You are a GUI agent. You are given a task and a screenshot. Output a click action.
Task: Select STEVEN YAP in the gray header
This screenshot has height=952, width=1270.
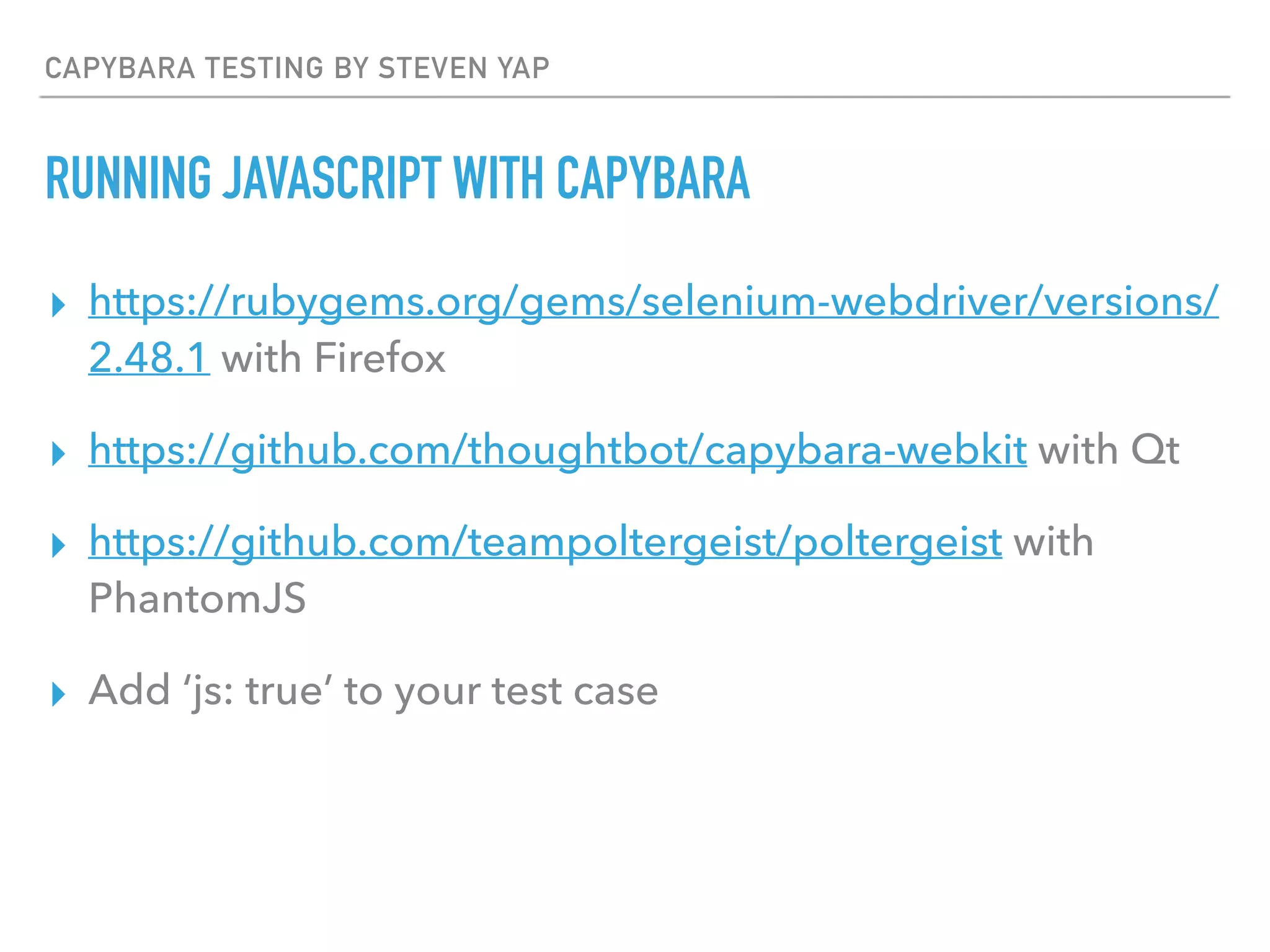point(464,68)
